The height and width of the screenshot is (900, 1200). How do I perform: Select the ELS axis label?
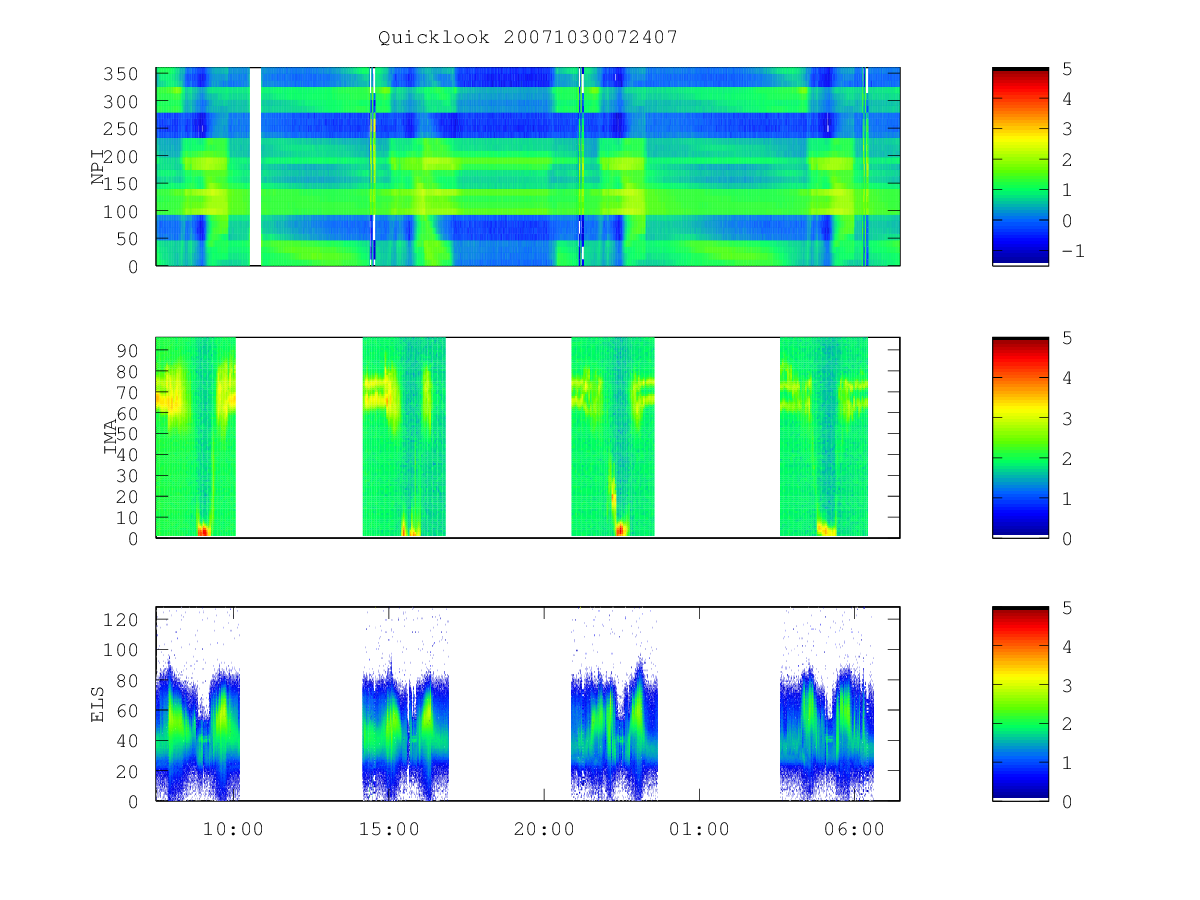tap(99, 703)
